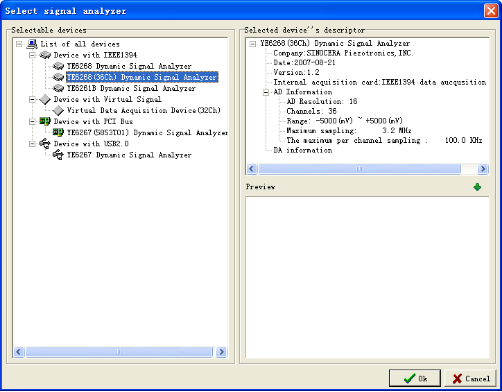Click the Company:SINOCERA Piezotronics descriptor row
502x392 pixels.
point(343,53)
